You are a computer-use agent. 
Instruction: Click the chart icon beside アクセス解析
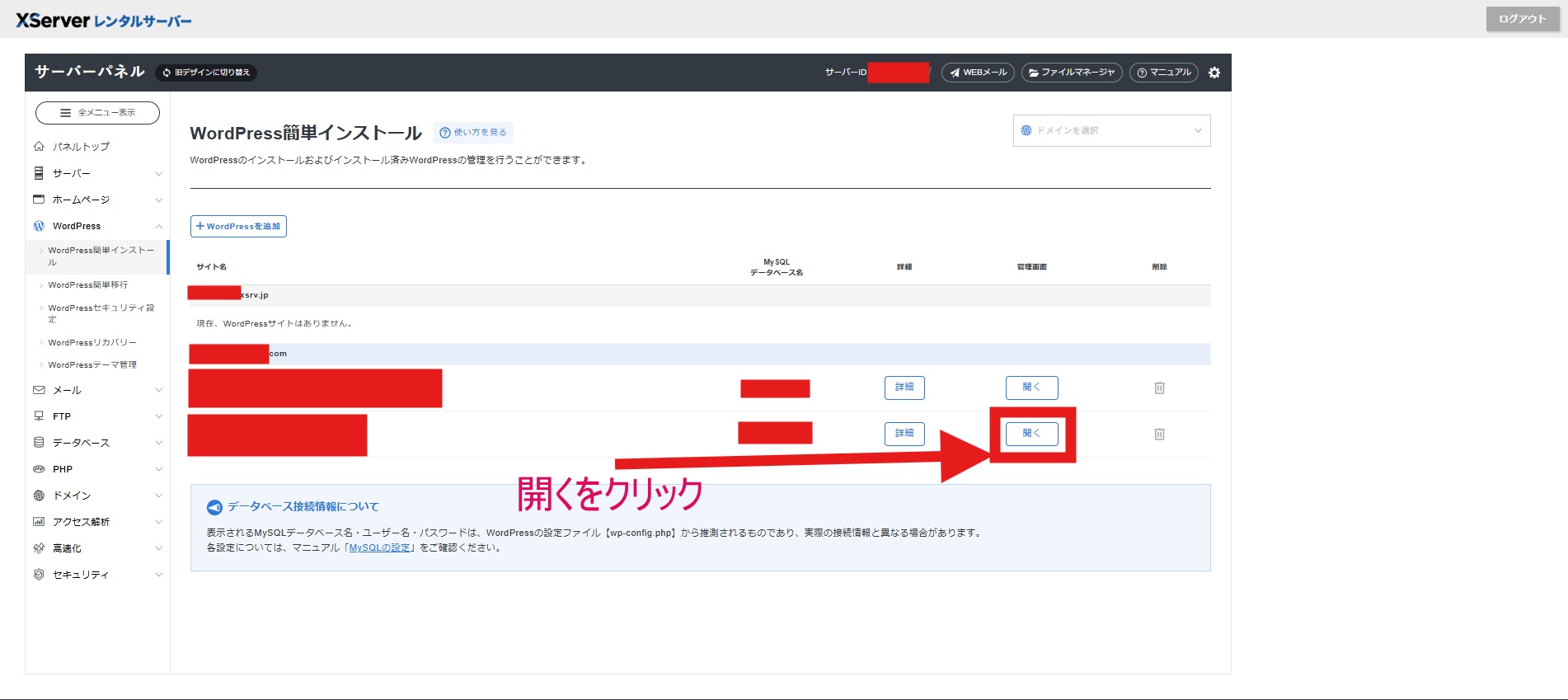click(39, 522)
